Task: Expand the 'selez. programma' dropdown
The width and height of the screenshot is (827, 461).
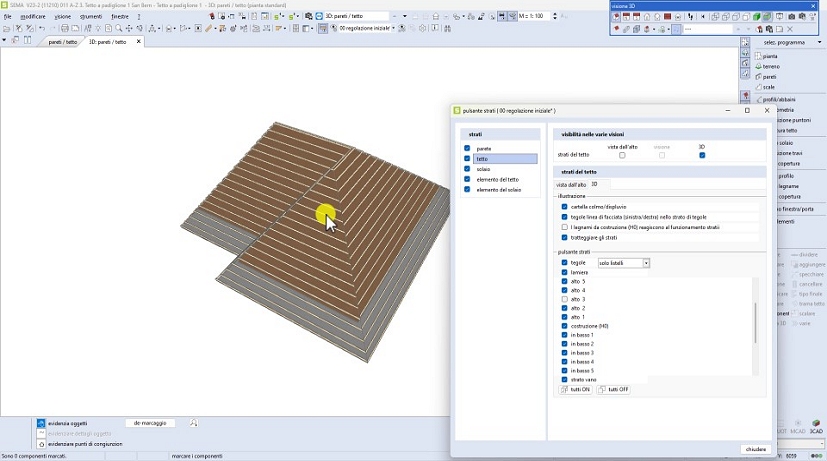Action: (x=818, y=43)
